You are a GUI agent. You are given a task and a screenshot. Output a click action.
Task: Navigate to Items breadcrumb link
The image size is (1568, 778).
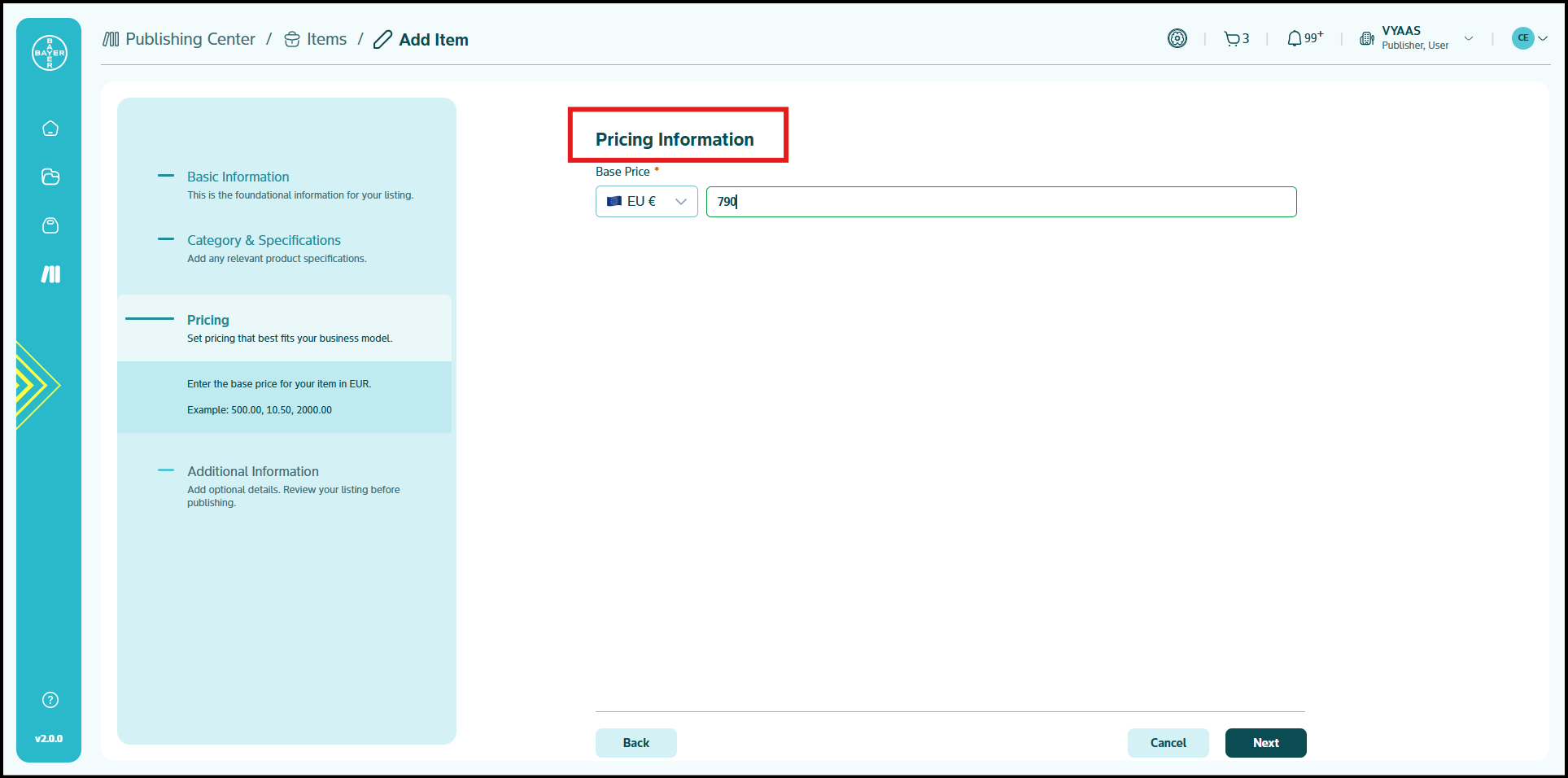tap(325, 39)
